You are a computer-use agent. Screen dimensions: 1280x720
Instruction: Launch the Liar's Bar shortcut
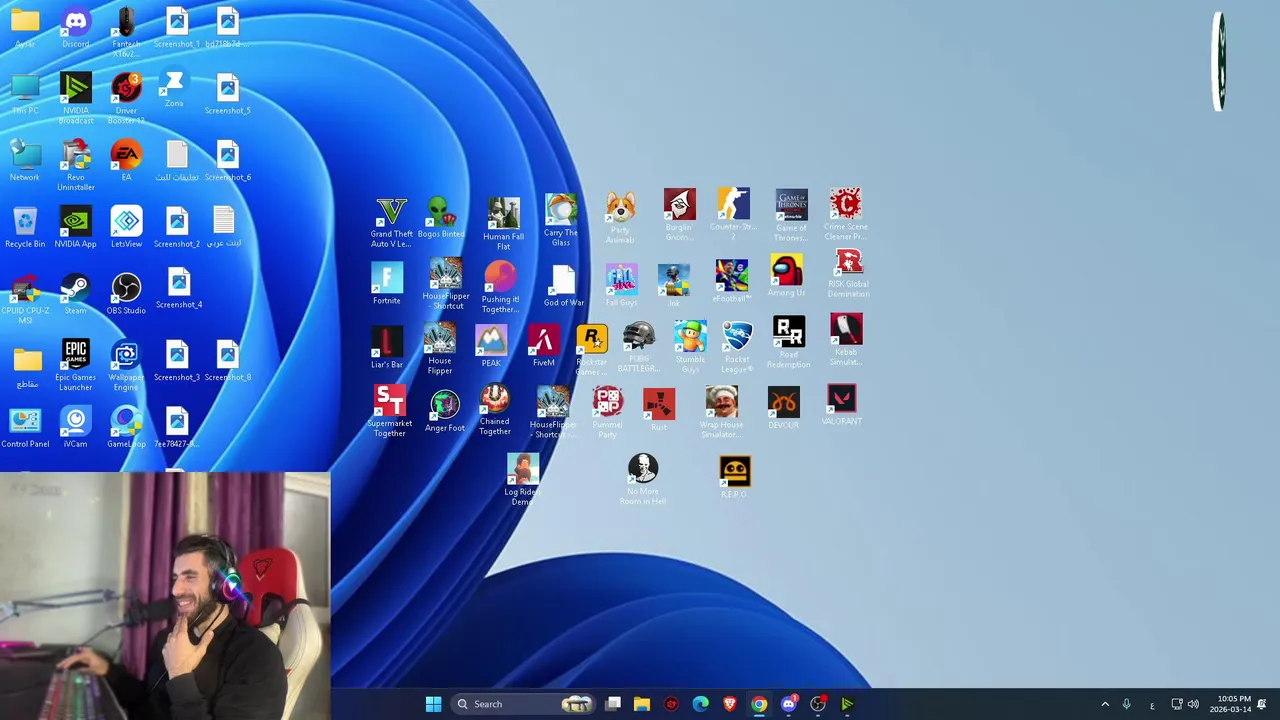click(x=387, y=348)
